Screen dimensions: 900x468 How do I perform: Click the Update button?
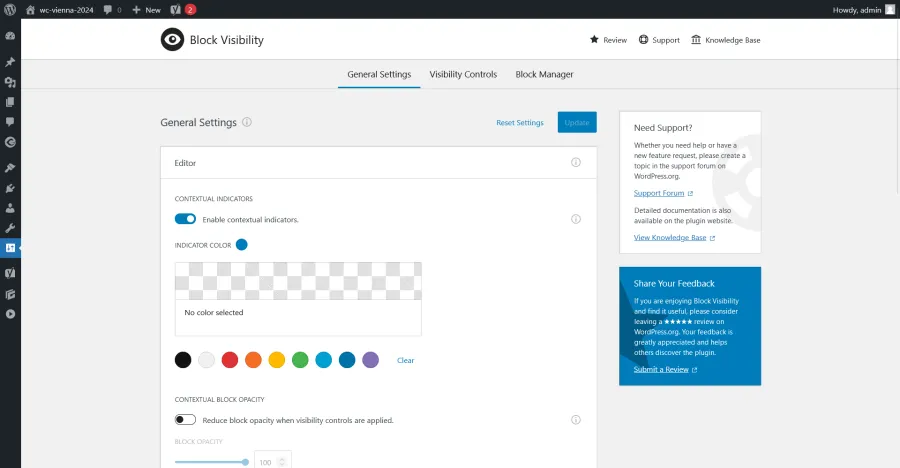click(577, 122)
